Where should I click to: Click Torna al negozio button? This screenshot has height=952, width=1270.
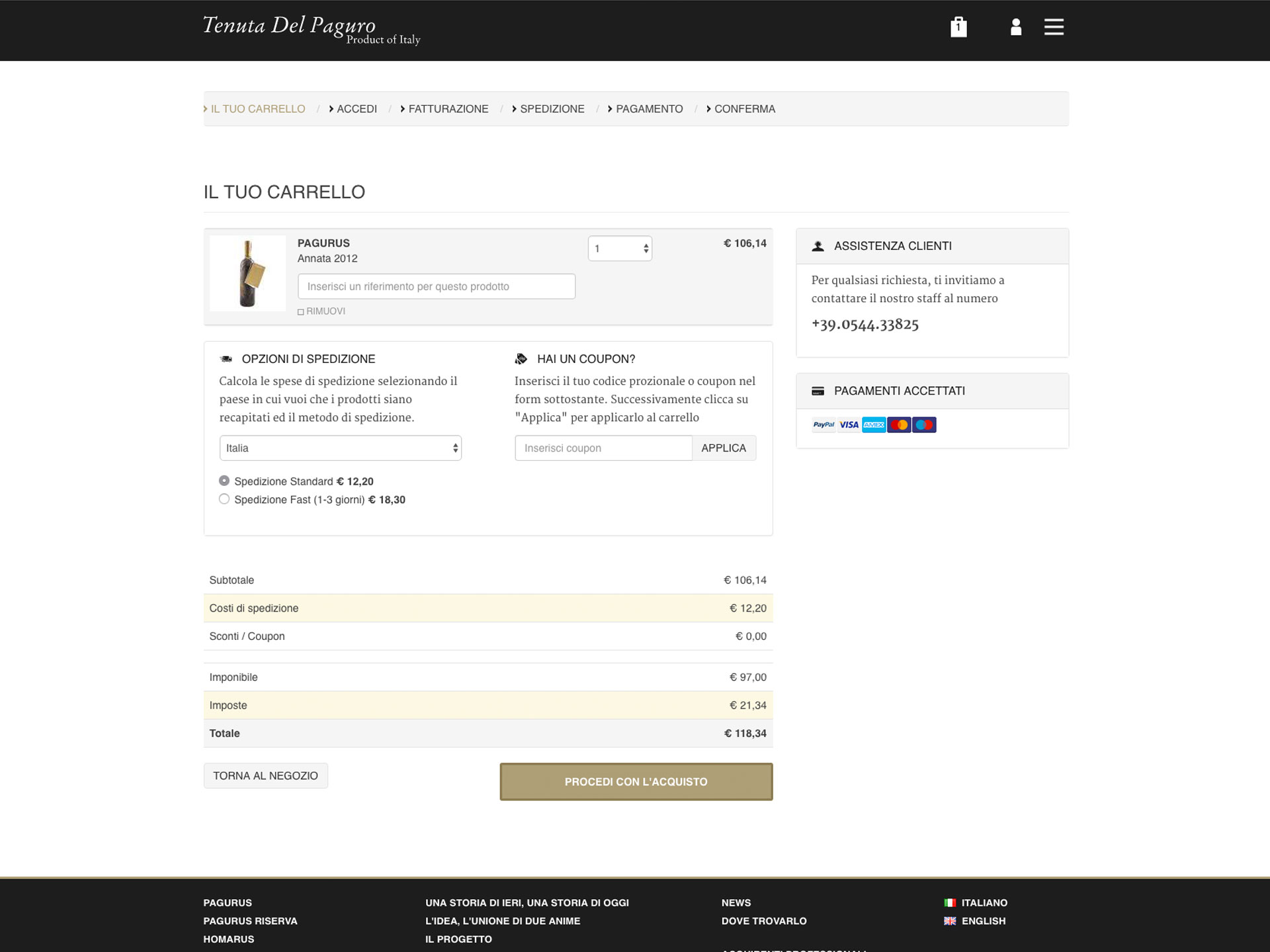(266, 775)
